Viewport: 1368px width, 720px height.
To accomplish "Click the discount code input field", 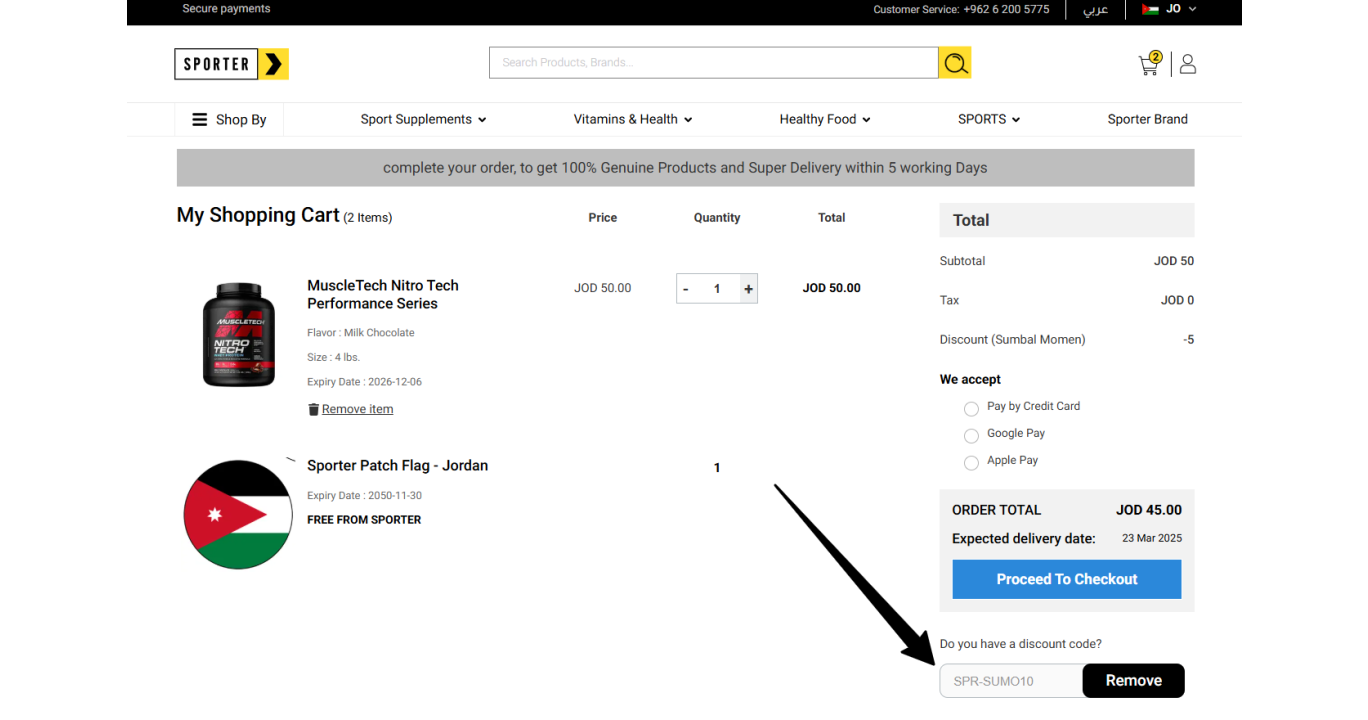I will tap(1011, 681).
